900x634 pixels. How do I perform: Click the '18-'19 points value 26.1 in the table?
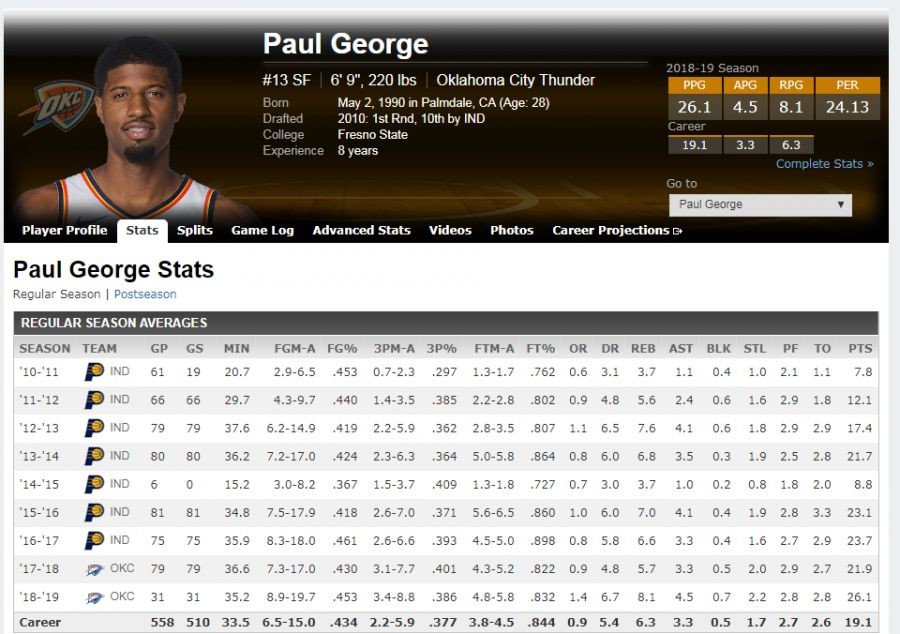pyautogui.click(x=859, y=597)
